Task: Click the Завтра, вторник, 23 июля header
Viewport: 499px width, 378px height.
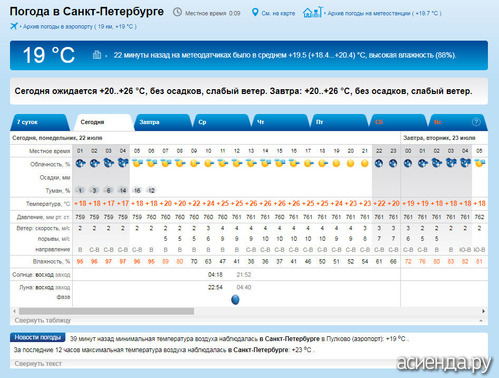Action: [439, 138]
